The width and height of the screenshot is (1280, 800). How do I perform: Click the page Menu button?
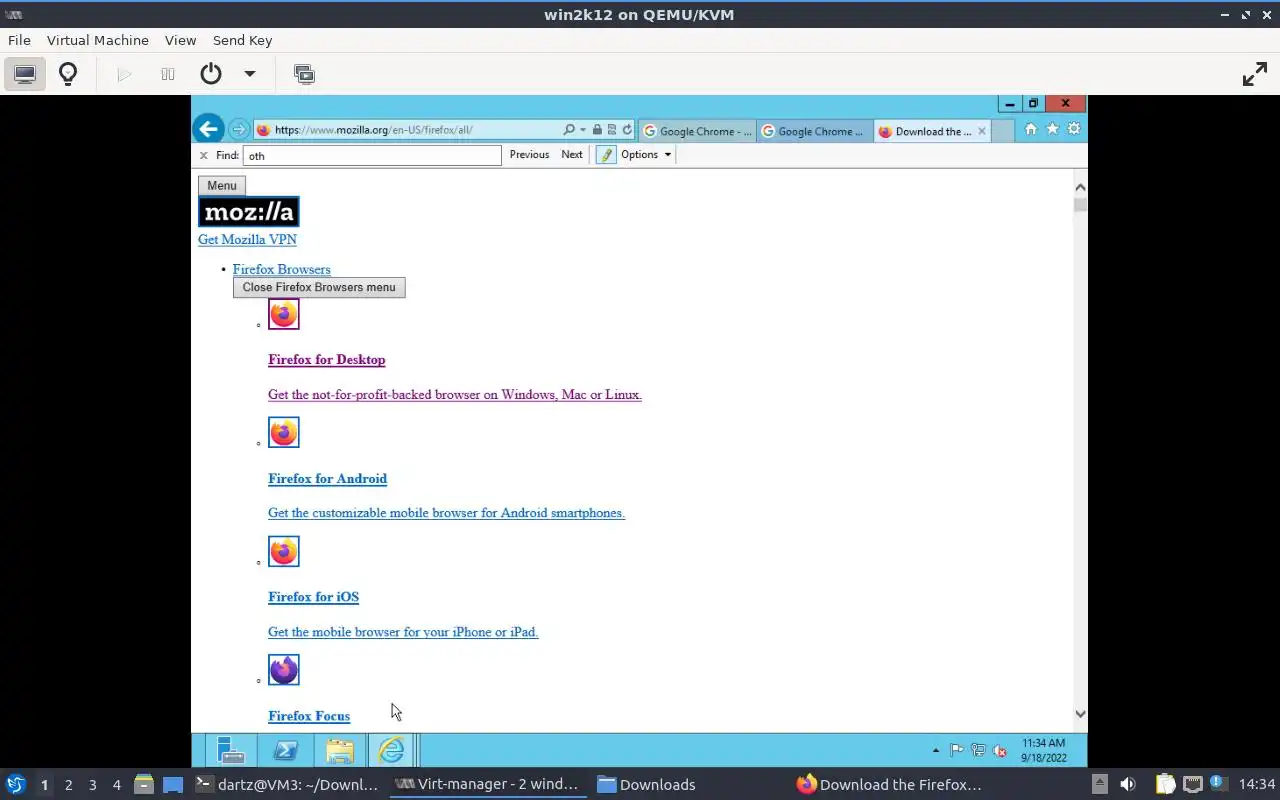[222, 186]
